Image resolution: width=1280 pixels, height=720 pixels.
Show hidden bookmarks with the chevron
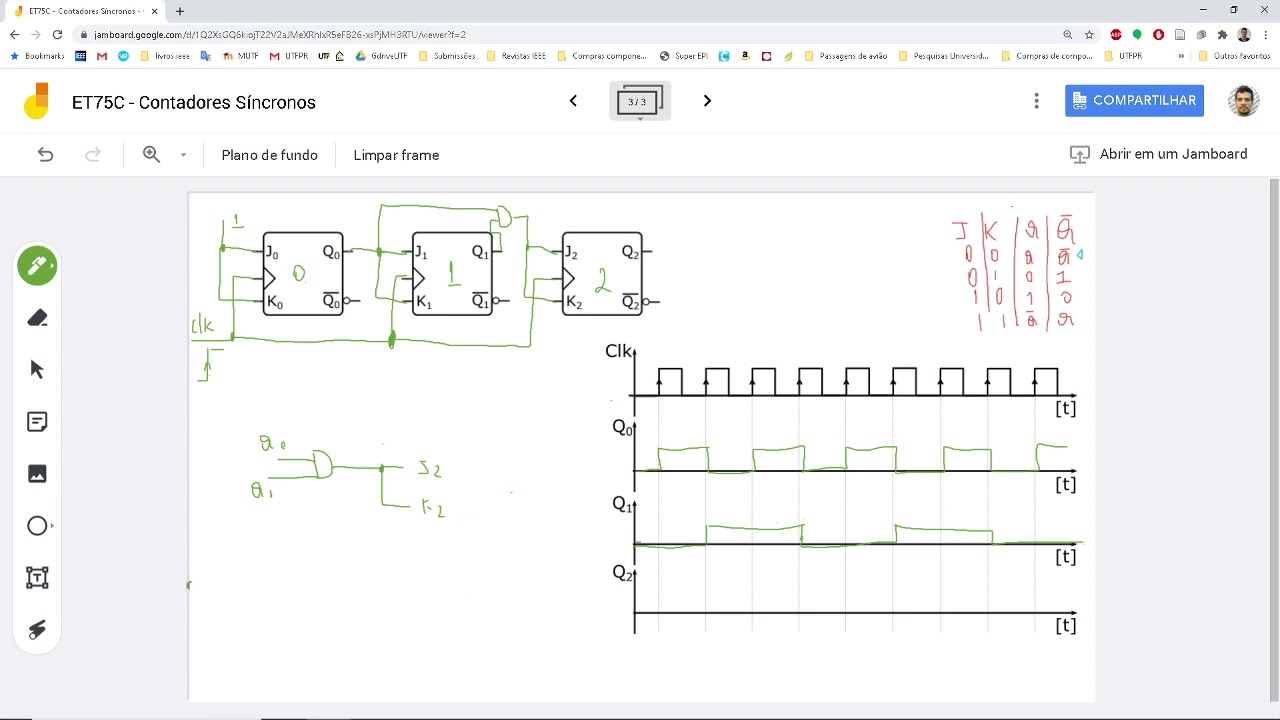point(1181,56)
